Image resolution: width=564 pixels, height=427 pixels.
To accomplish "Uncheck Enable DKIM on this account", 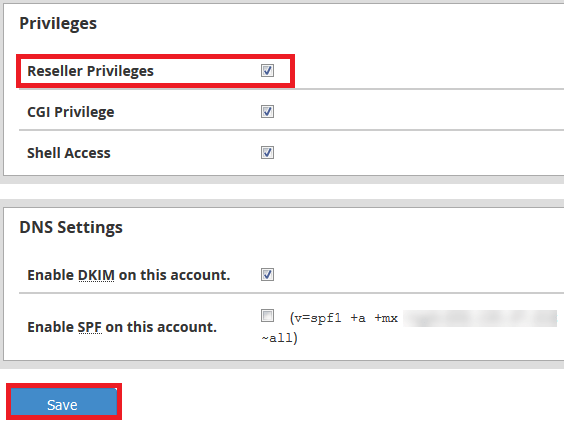I will tap(267, 274).
